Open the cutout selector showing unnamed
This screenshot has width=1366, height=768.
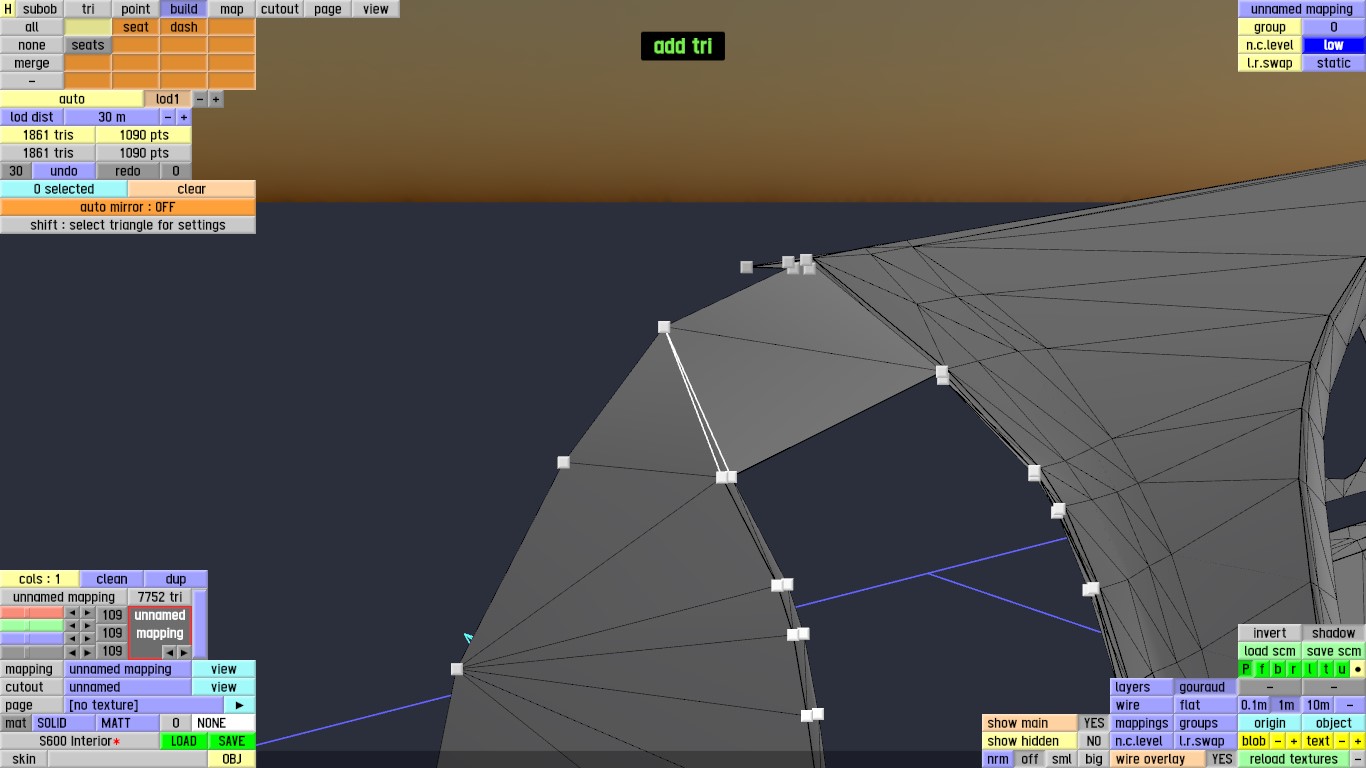coord(128,687)
